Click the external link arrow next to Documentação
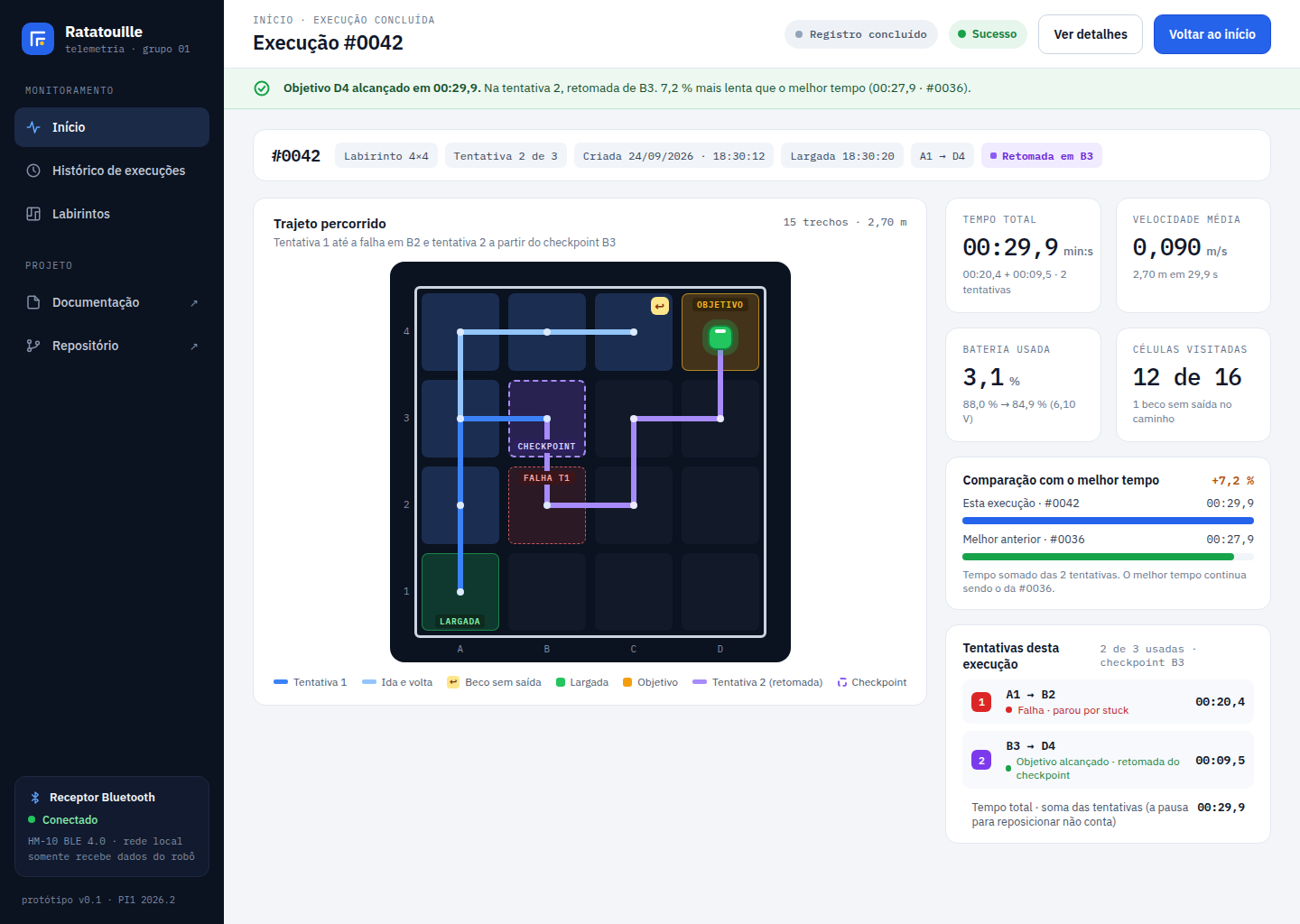 click(x=194, y=303)
